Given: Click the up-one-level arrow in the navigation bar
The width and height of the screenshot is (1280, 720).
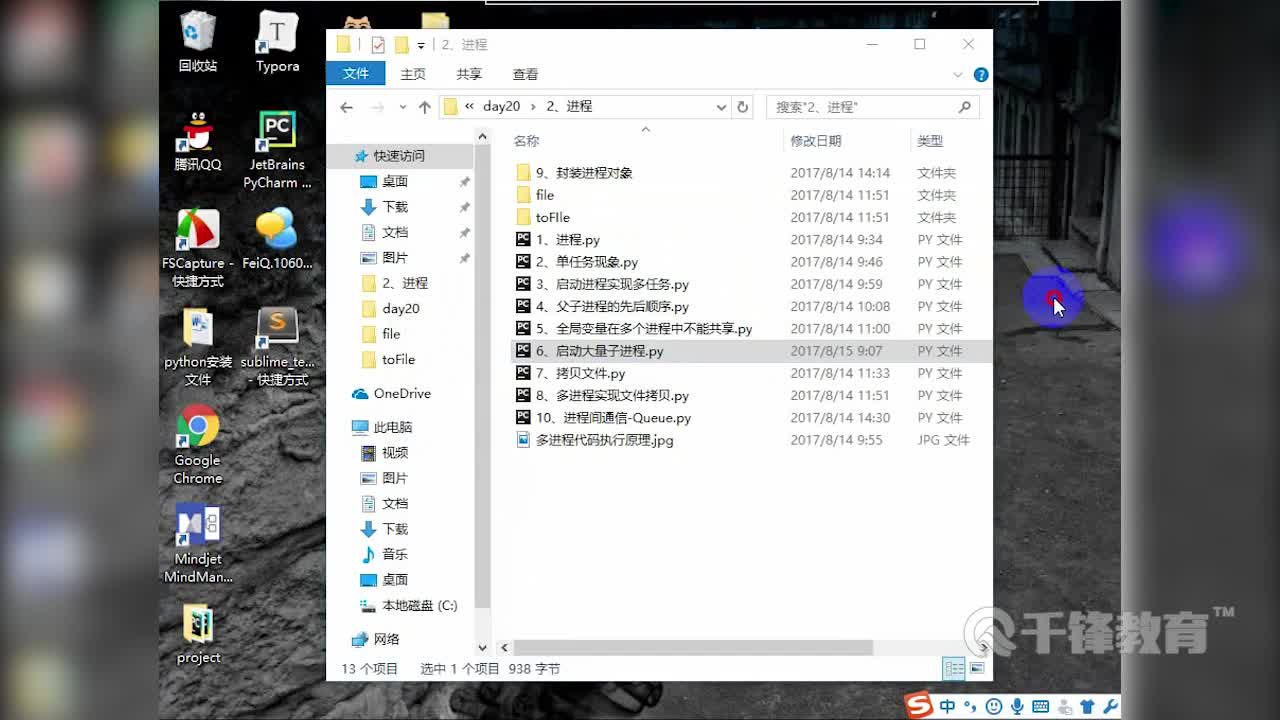Looking at the screenshot, I should 424,106.
